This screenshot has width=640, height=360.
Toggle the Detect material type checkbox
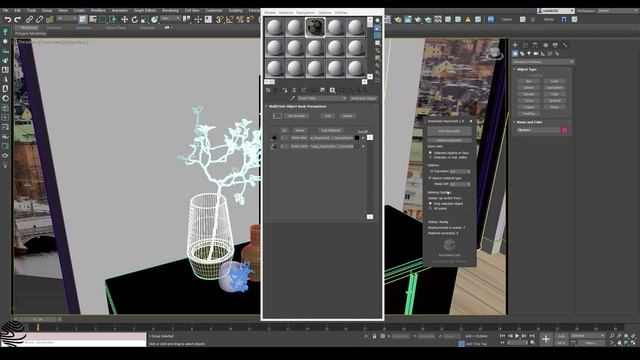(x=430, y=178)
